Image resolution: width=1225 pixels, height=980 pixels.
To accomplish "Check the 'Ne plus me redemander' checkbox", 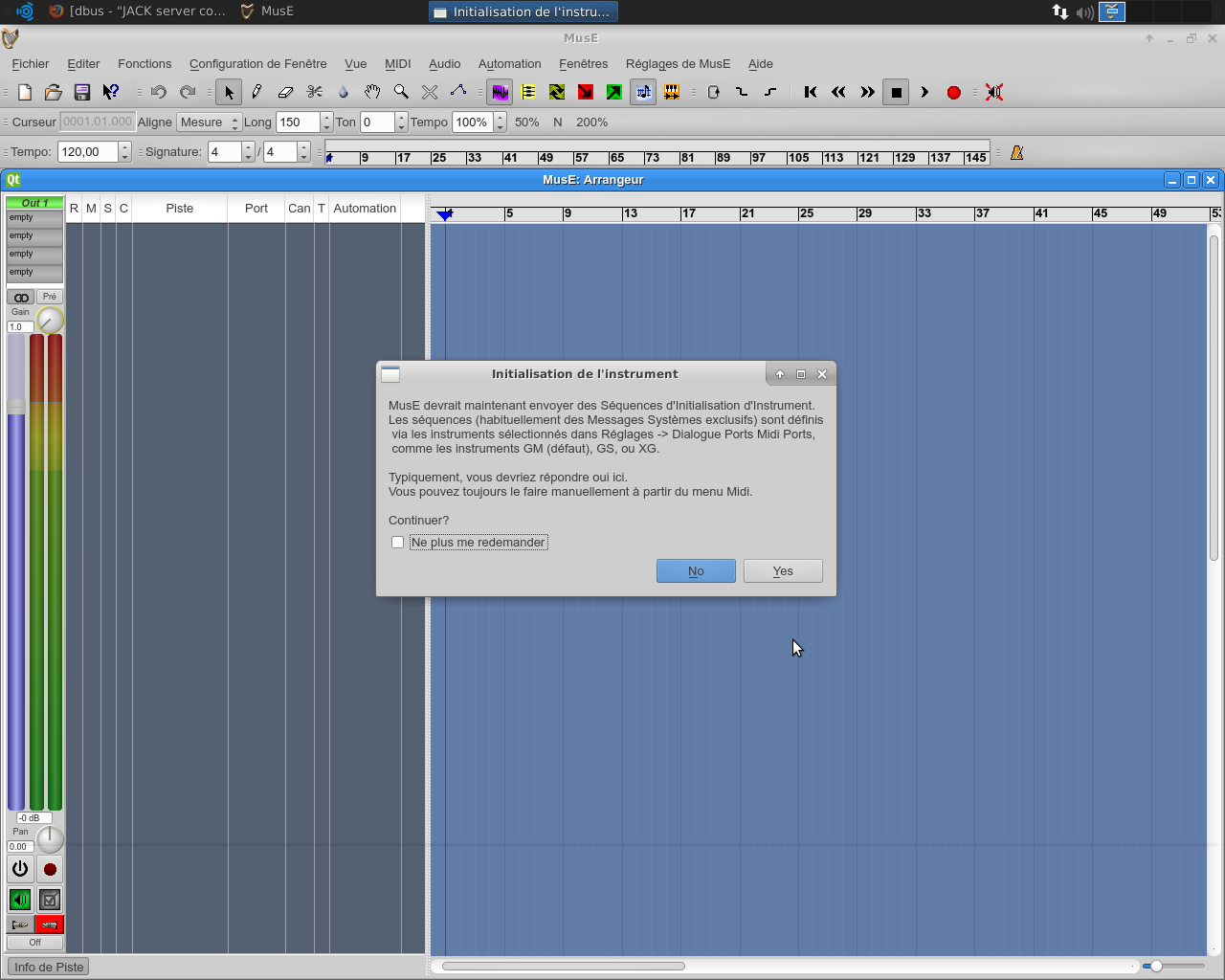I will [398, 543].
